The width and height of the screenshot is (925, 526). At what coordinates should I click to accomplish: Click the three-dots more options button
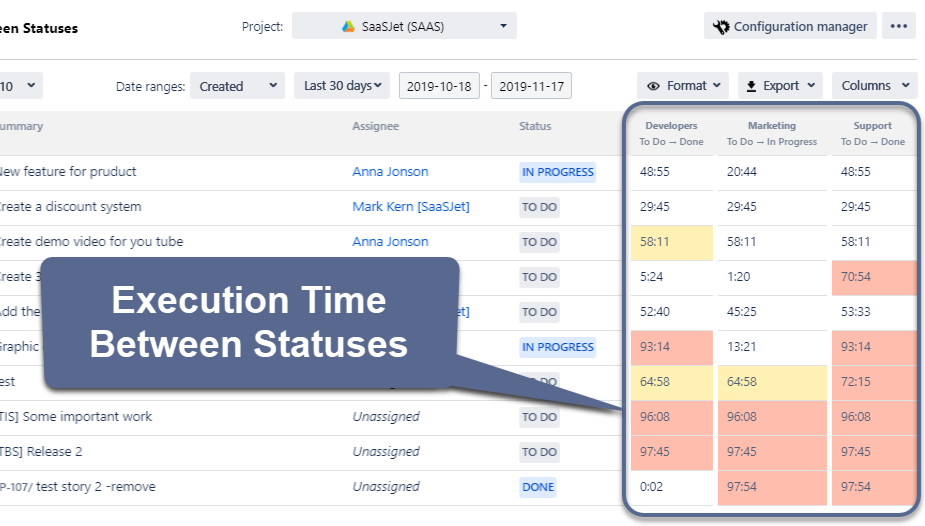[898, 26]
